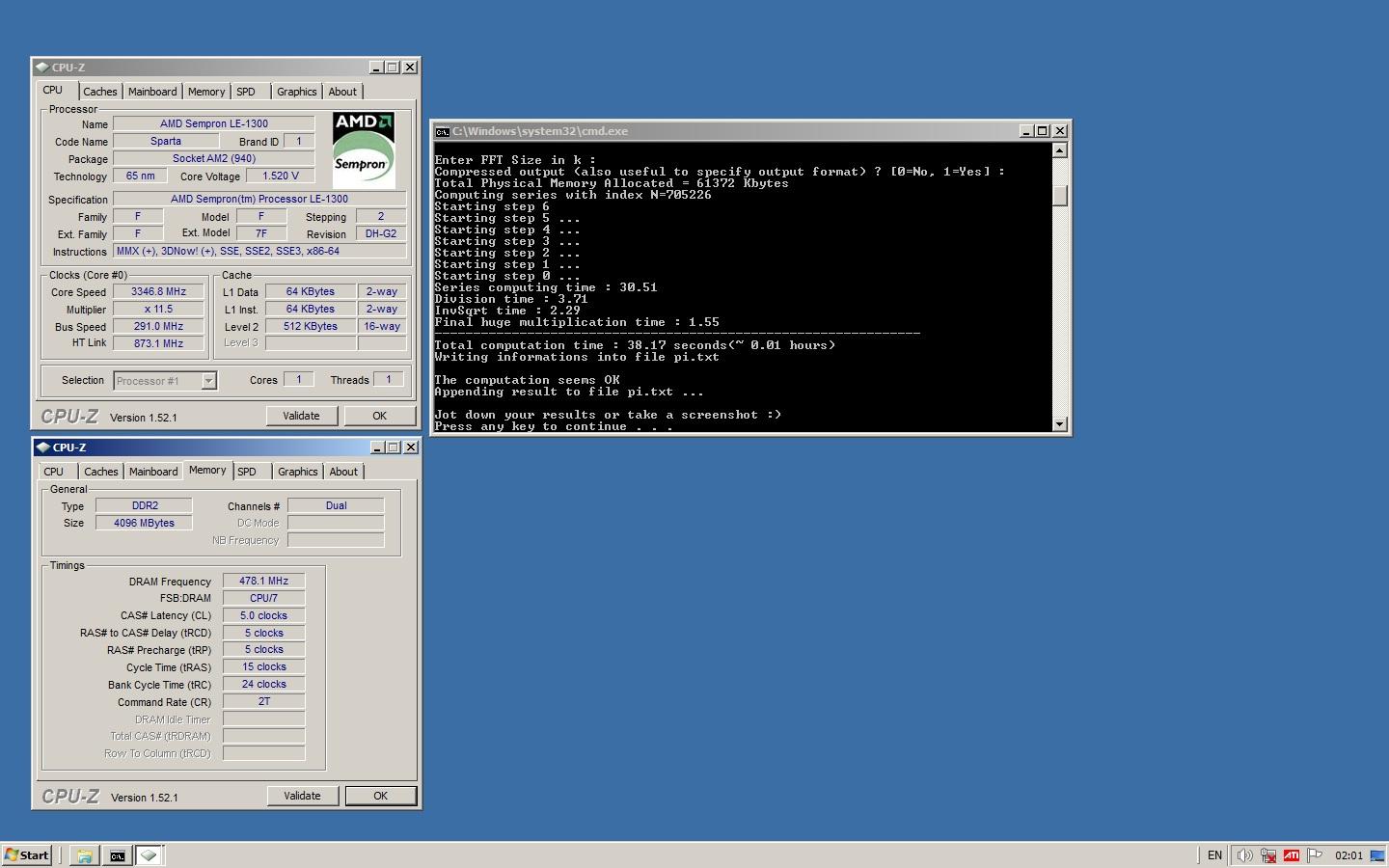
Task: Click the Core Speed value '3346.8 MHz'
Action: pos(159,291)
